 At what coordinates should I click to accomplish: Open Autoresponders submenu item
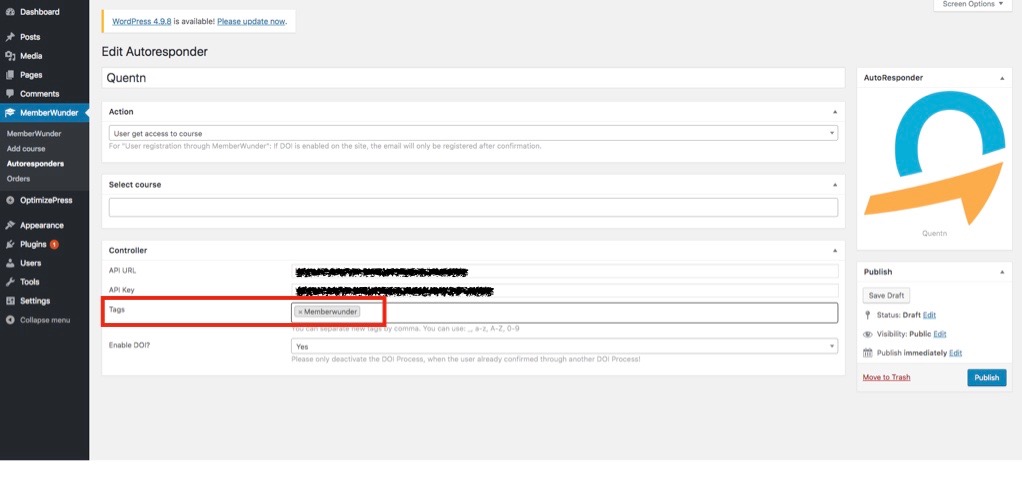(35, 163)
